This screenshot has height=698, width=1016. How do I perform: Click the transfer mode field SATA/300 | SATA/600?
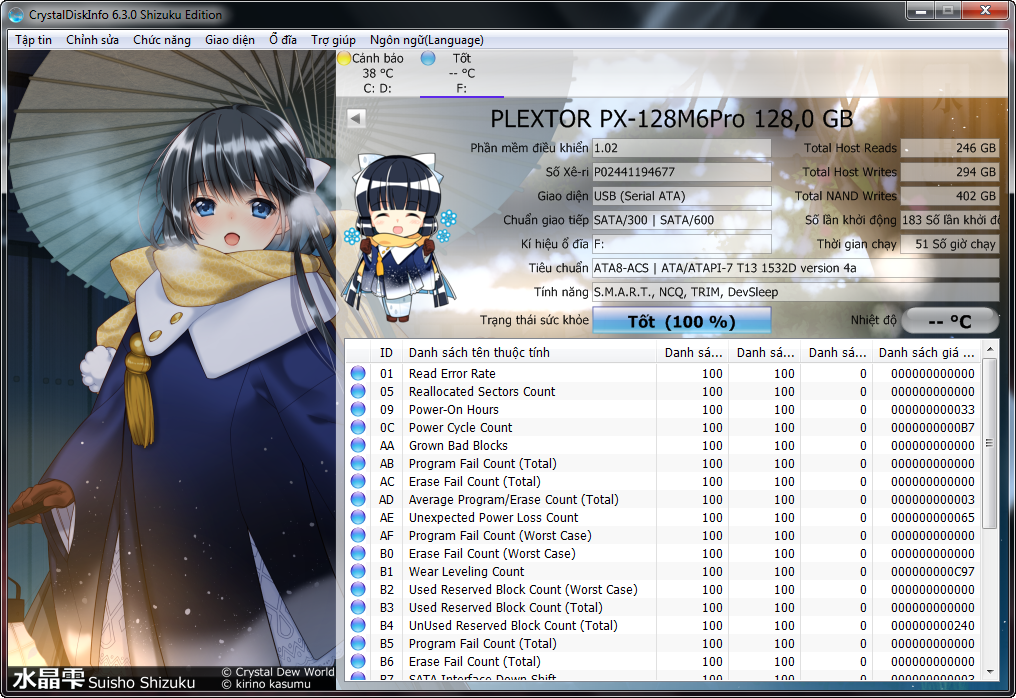[x=682, y=220]
